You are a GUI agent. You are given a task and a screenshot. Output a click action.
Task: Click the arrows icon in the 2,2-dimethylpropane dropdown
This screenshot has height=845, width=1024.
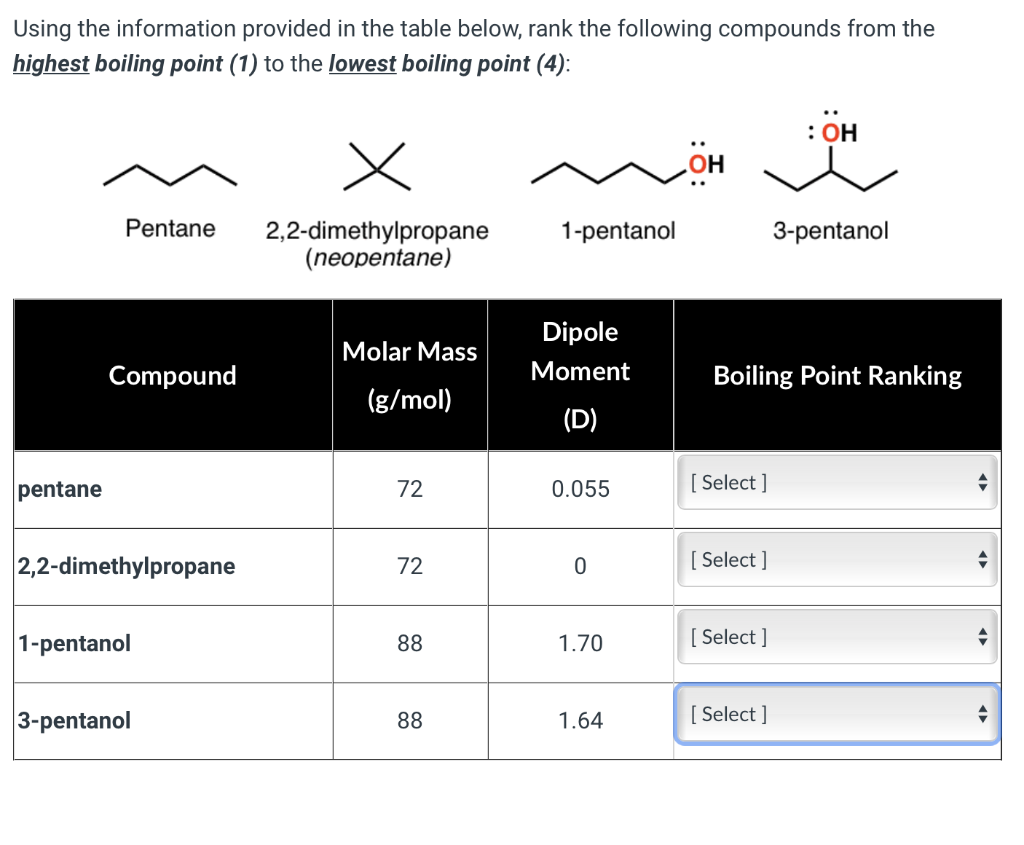point(982,560)
